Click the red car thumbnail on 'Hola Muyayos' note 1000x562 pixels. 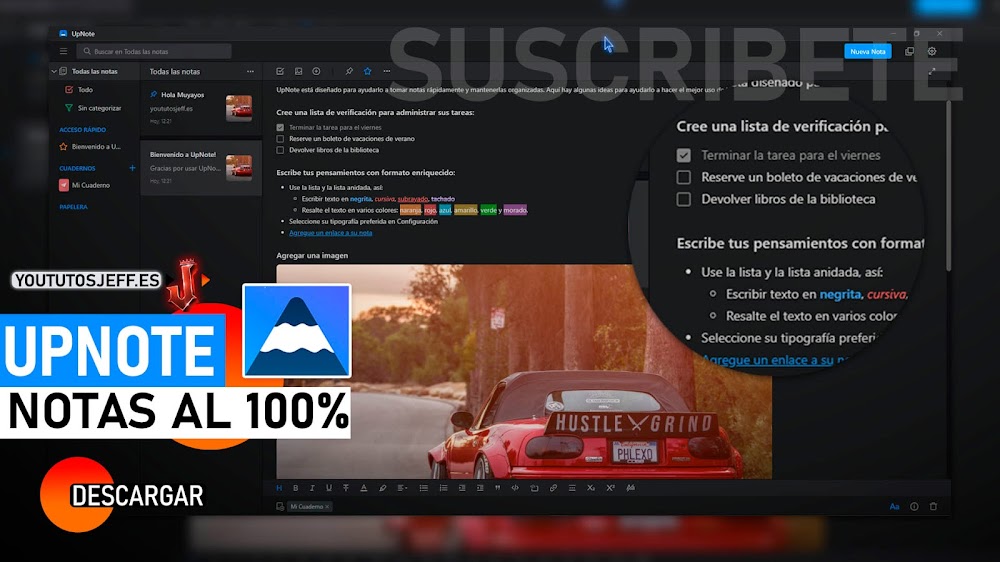(x=239, y=108)
